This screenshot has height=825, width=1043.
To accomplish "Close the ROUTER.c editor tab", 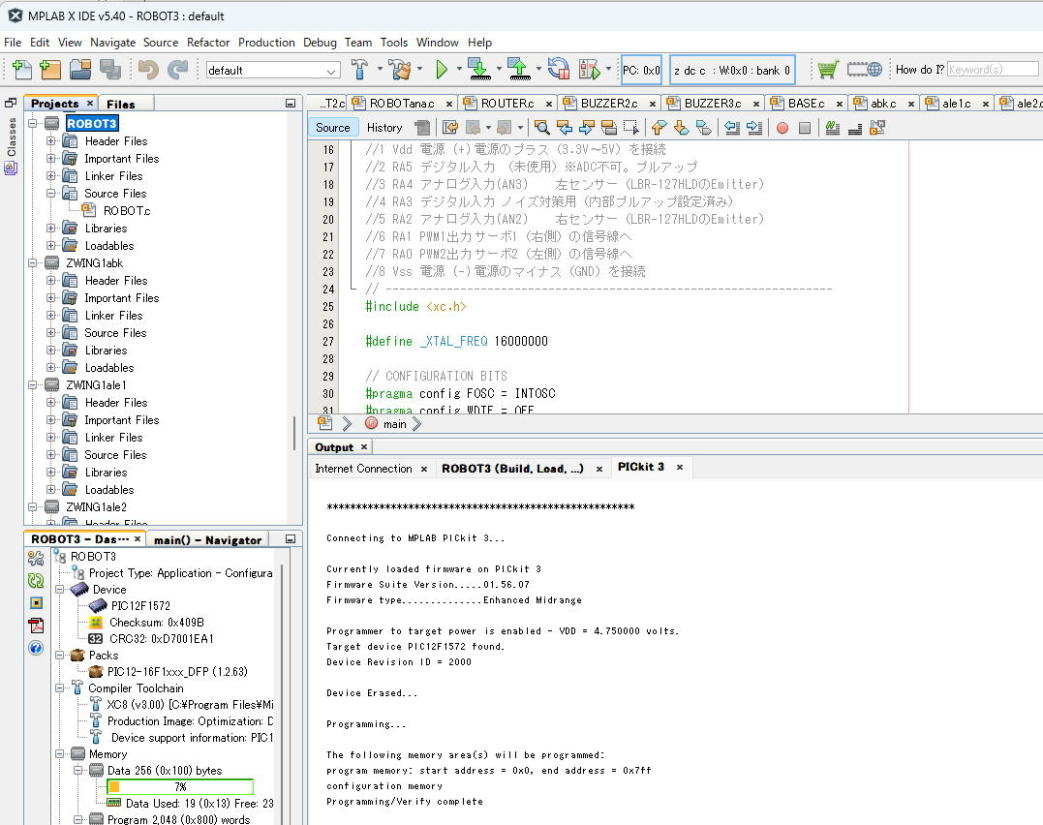I will [549, 104].
